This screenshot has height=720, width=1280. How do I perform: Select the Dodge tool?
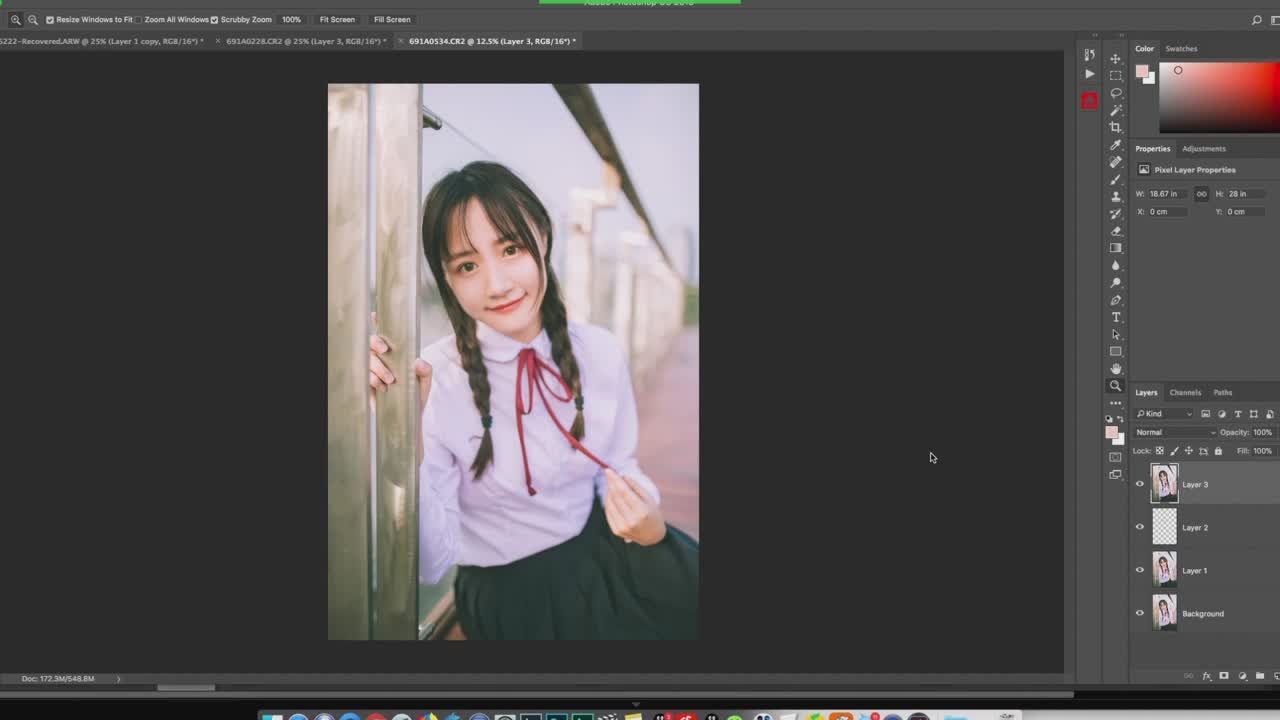coord(1116,283)
